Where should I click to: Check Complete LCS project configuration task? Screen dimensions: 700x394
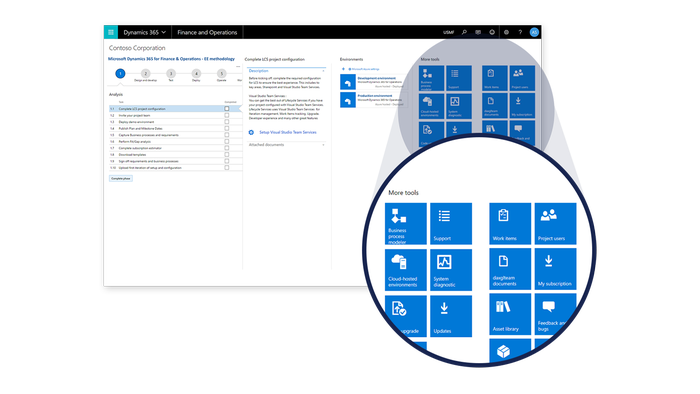click(227, 109)
